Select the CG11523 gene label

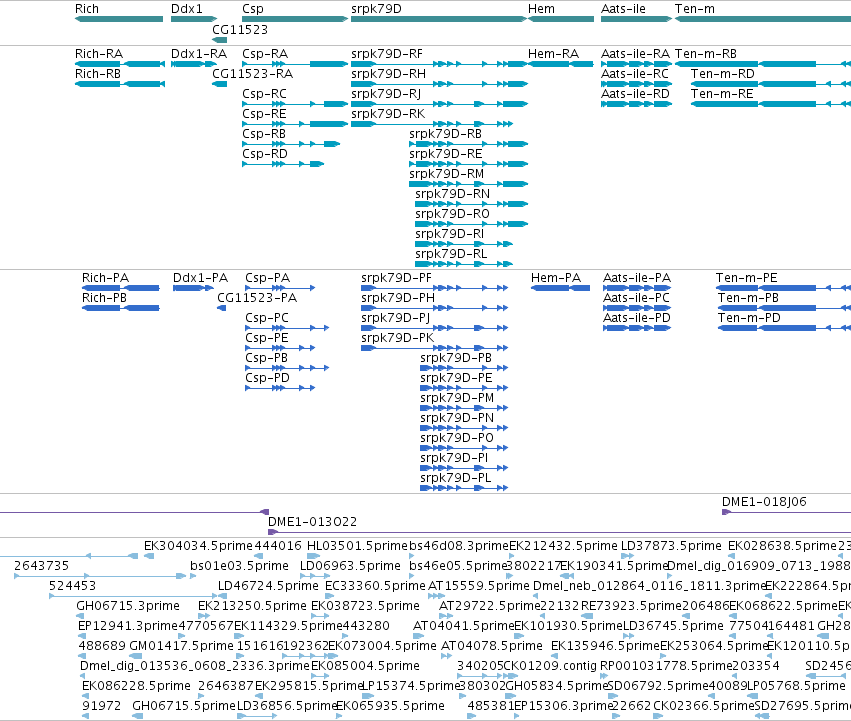[x=240, y=29]
